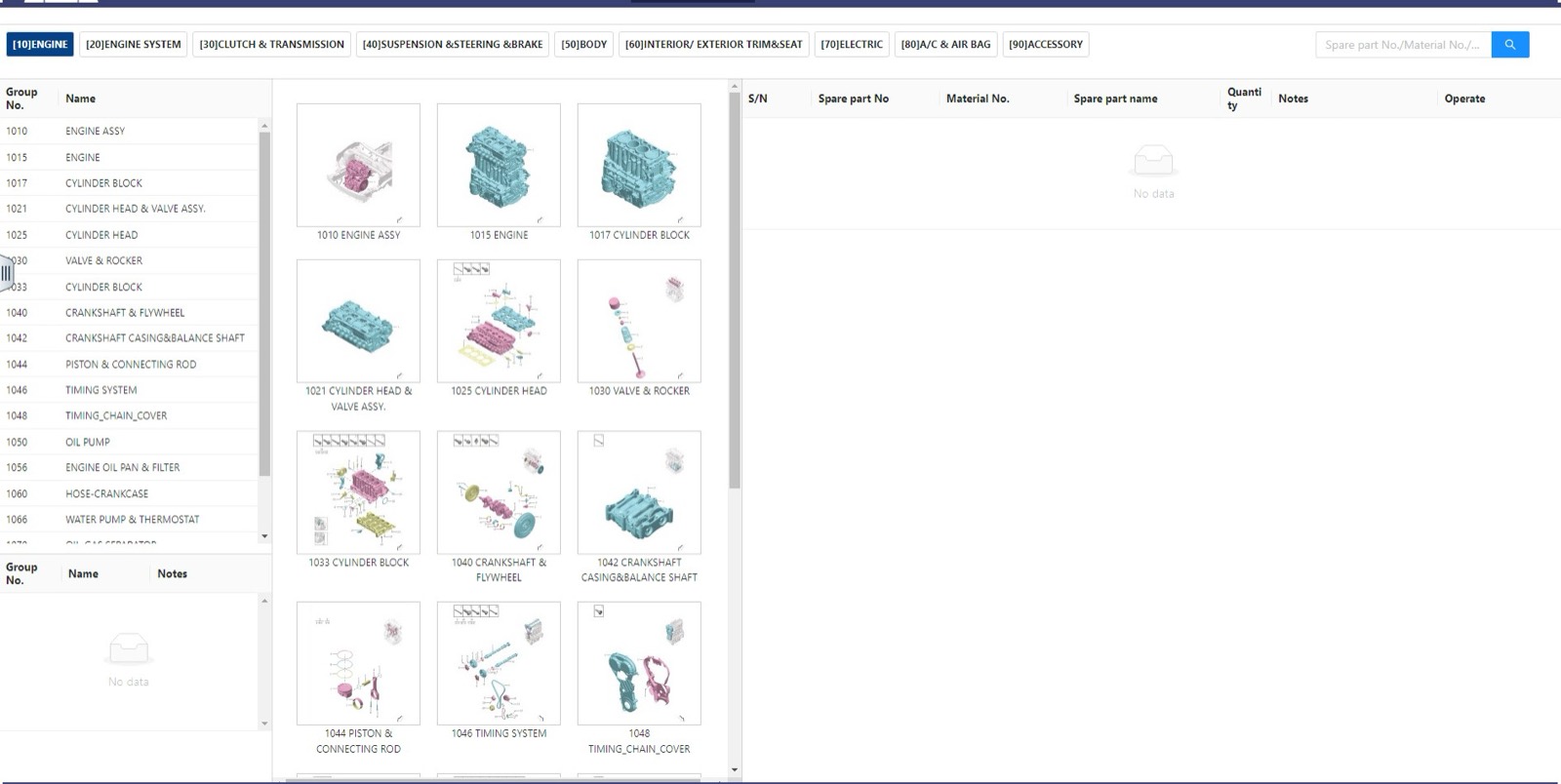The image size is (1561, 784).
Task: Click the Material No. column header
Action: [x=978, y=98]
